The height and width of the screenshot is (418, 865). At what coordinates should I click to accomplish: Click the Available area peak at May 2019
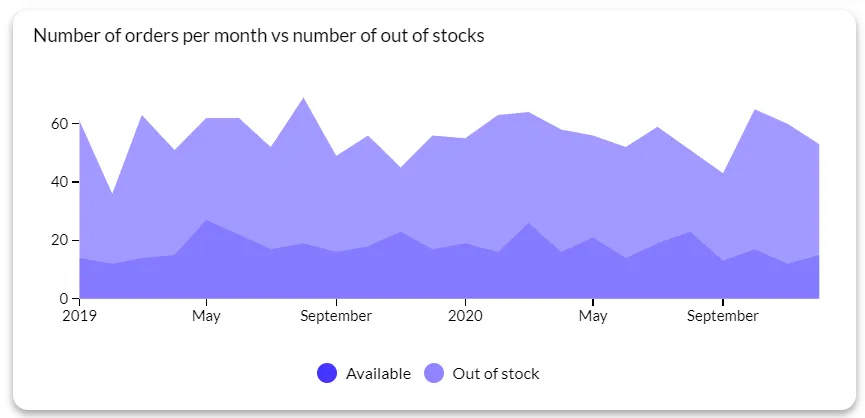[206, 221]
